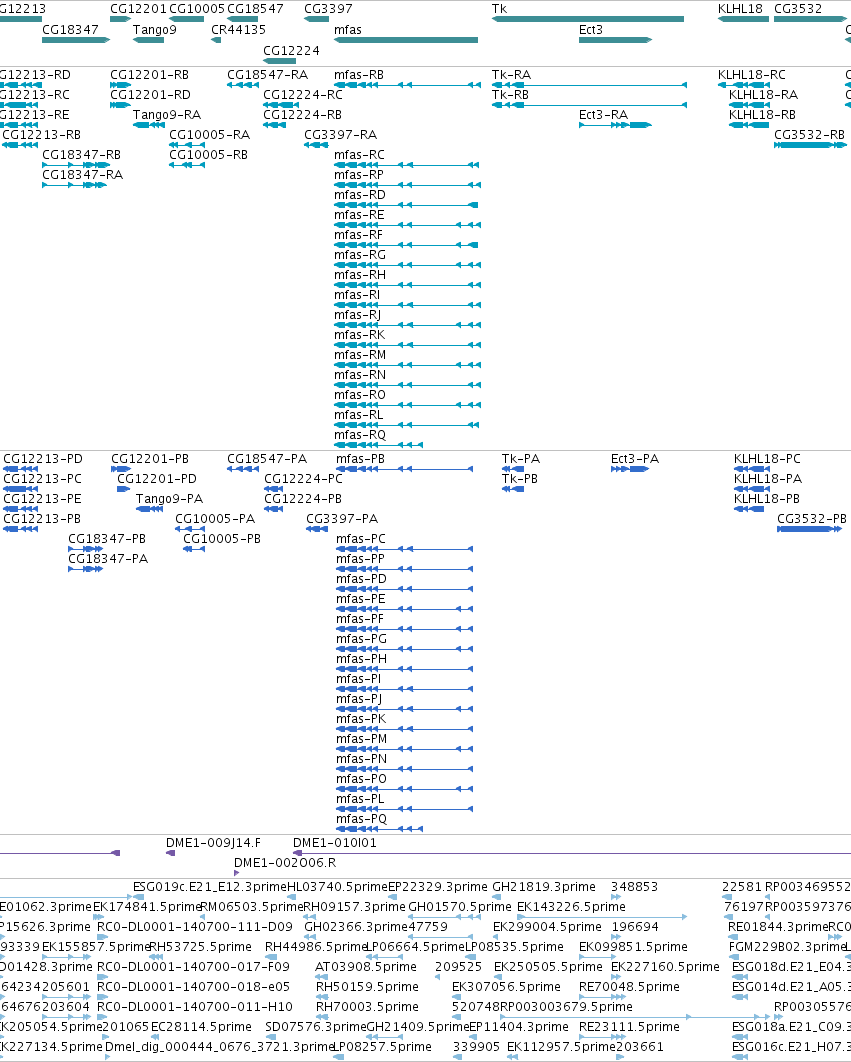This screenshot has height=1062, width=851.
Task: Click the CG18347 gene label
Action: [70, 30]
